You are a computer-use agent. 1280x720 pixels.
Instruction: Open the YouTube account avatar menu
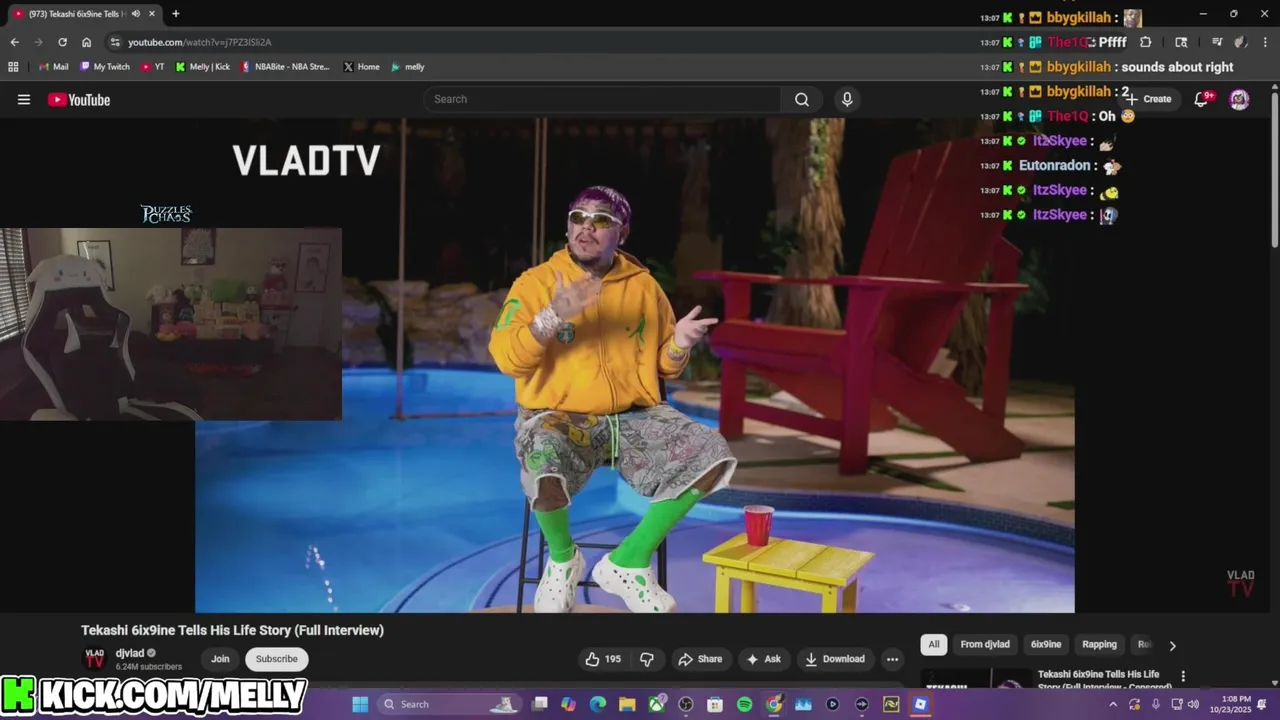tap(1239, 99)
